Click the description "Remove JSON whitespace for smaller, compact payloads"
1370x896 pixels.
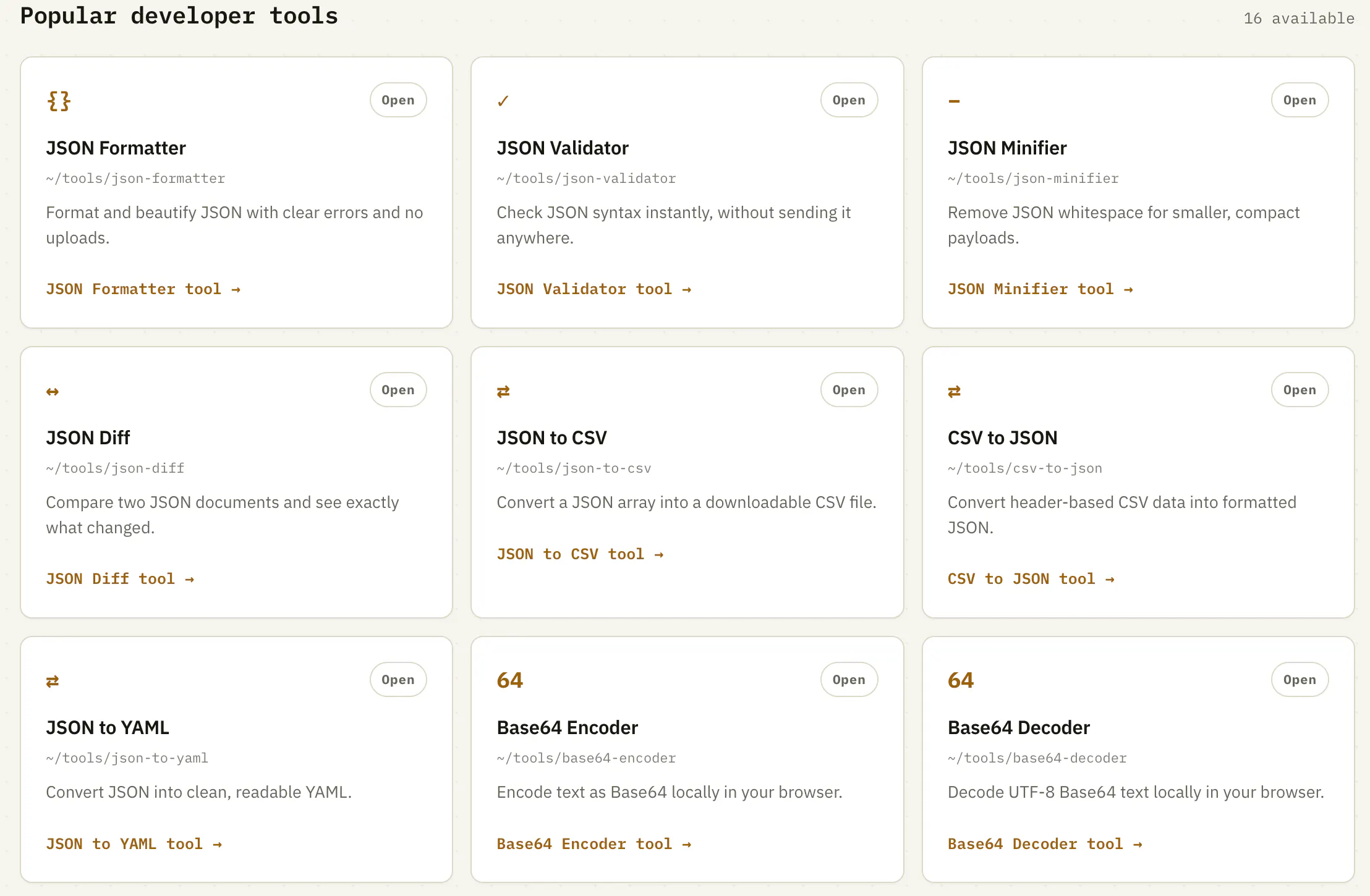[x=1123, y=225]
